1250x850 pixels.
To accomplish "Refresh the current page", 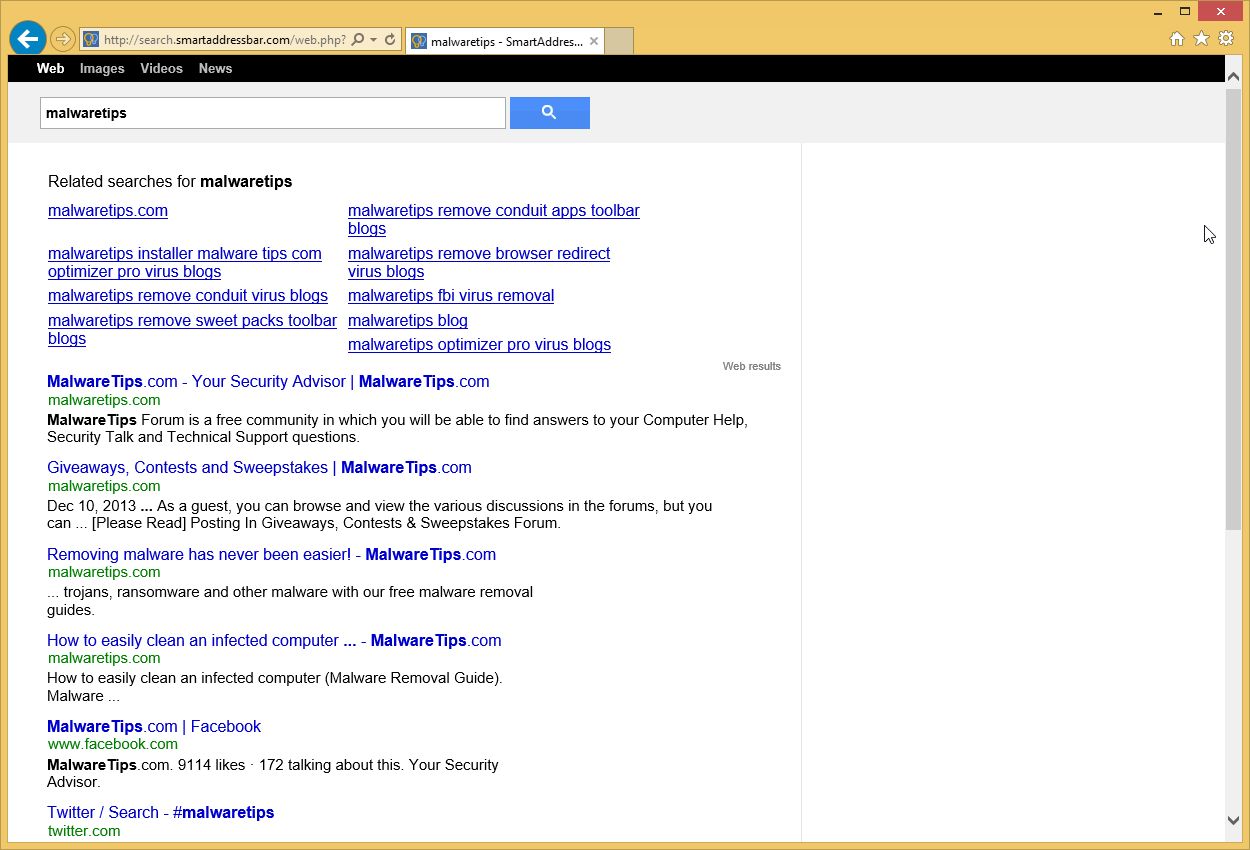I will pyautogui.click(x=389, y=39).
